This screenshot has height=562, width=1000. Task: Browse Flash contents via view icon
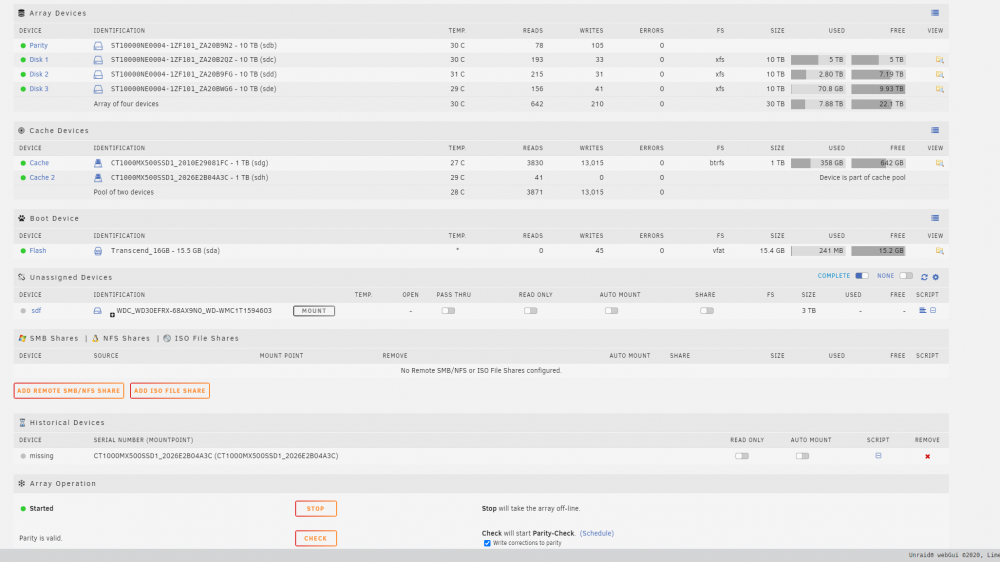939,251
